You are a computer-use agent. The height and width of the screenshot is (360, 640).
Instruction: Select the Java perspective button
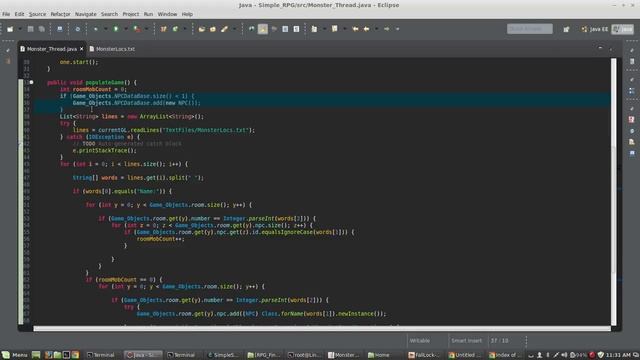(x=622, y=29)
